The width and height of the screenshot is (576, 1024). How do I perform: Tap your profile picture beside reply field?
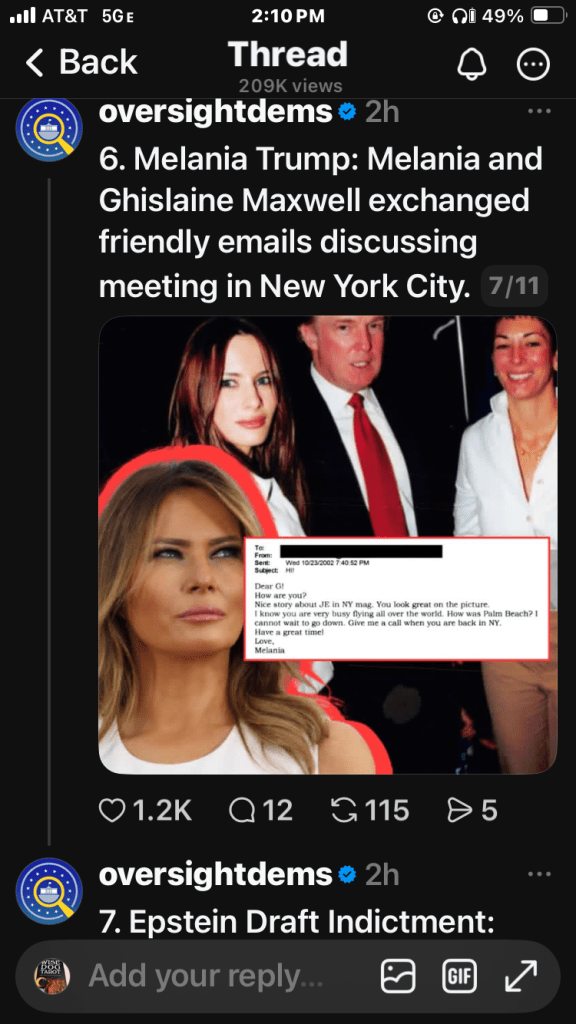point(52,976)
